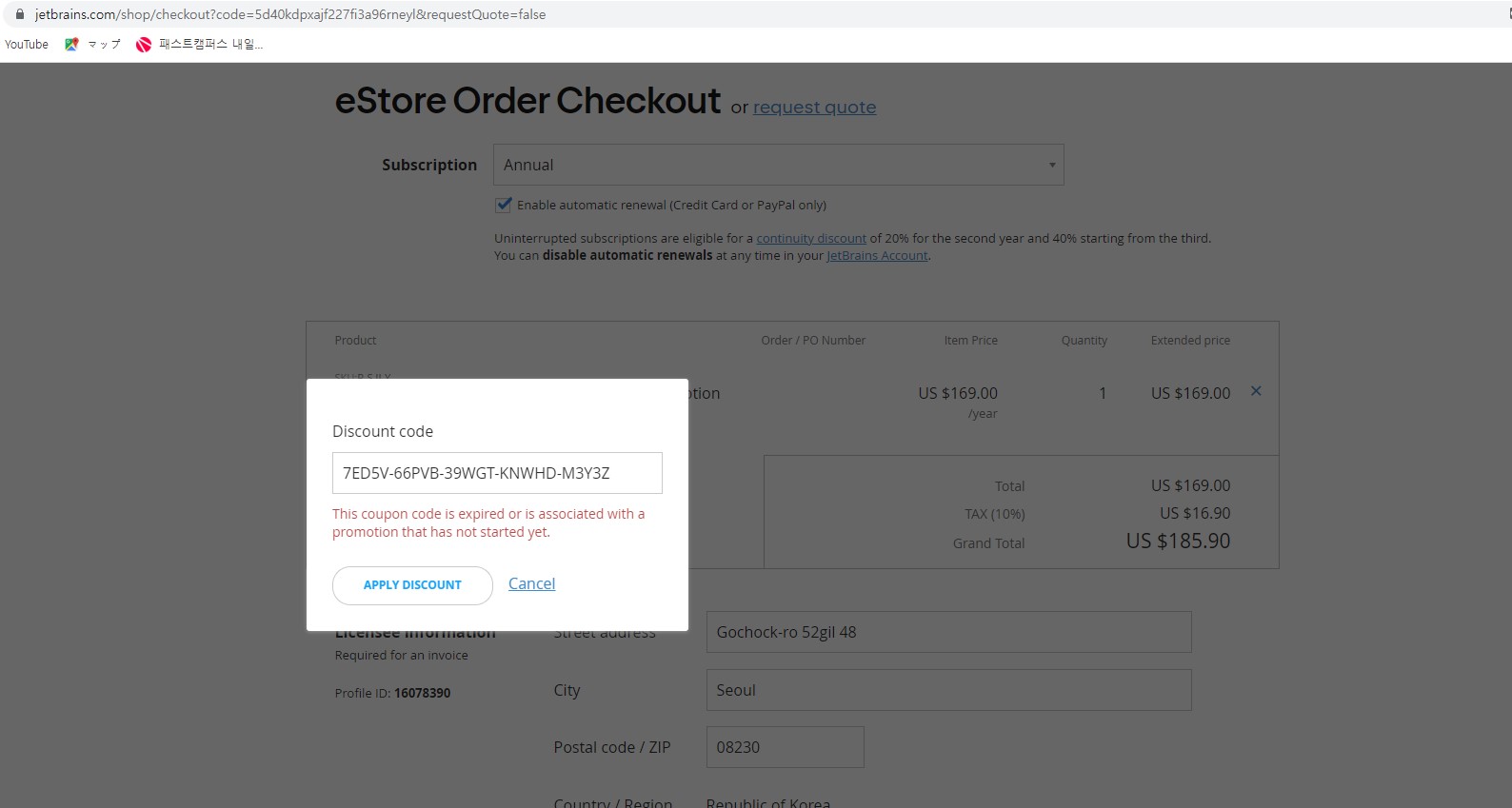
Task: Open the continuity discount link
Action: pos(811,238)
